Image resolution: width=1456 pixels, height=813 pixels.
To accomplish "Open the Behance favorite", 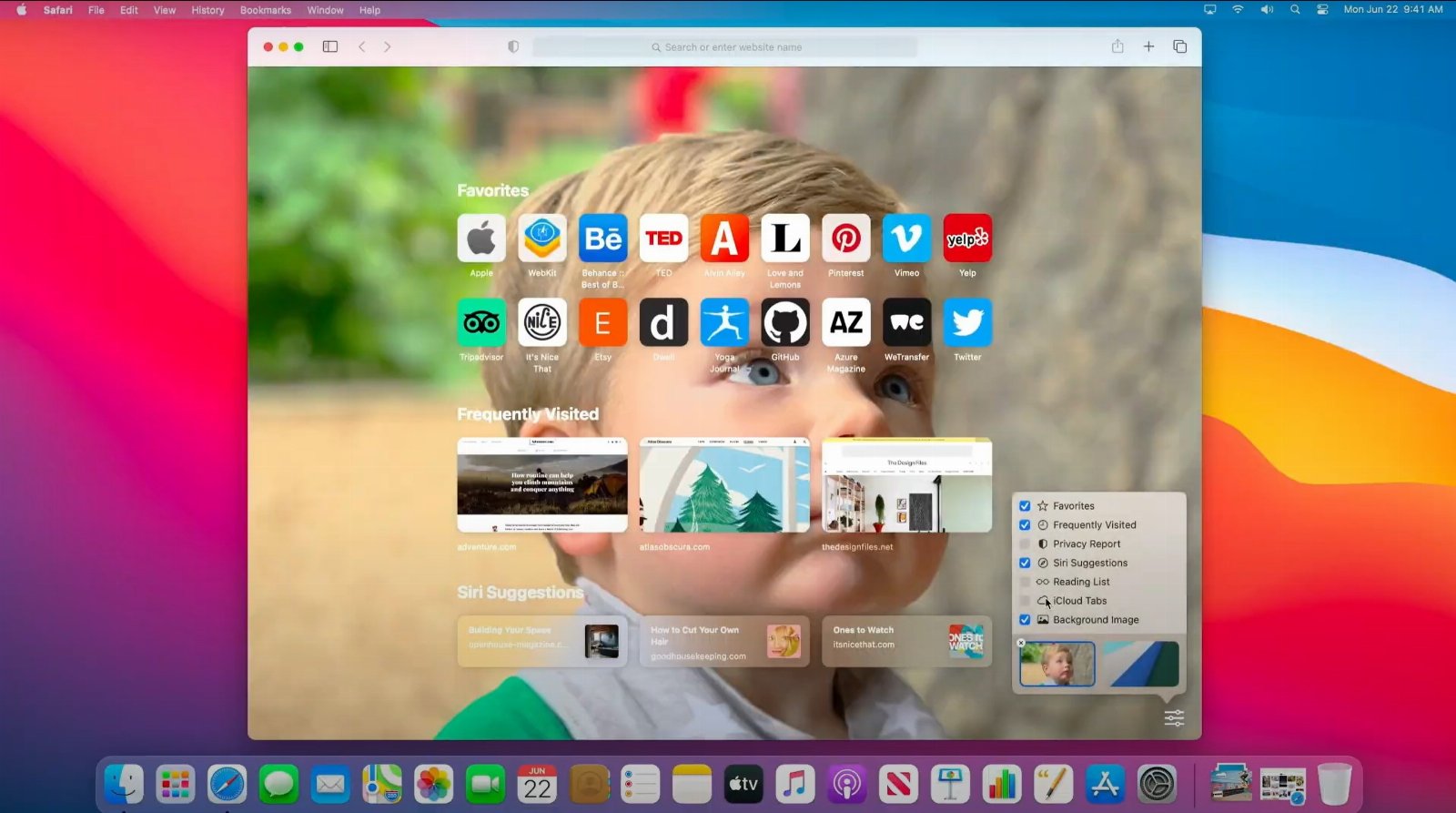I will [603, 239].
